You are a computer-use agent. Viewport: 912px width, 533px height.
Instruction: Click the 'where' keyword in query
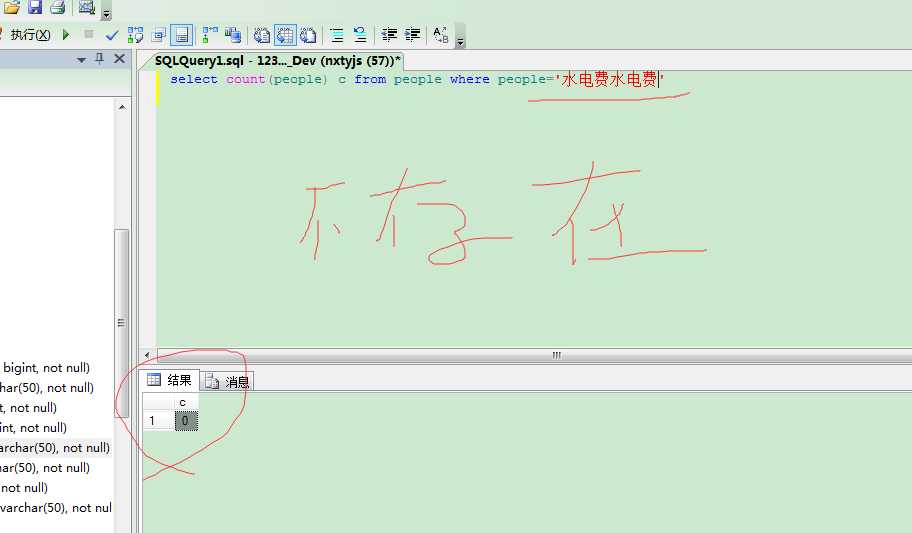coord(469,80)
